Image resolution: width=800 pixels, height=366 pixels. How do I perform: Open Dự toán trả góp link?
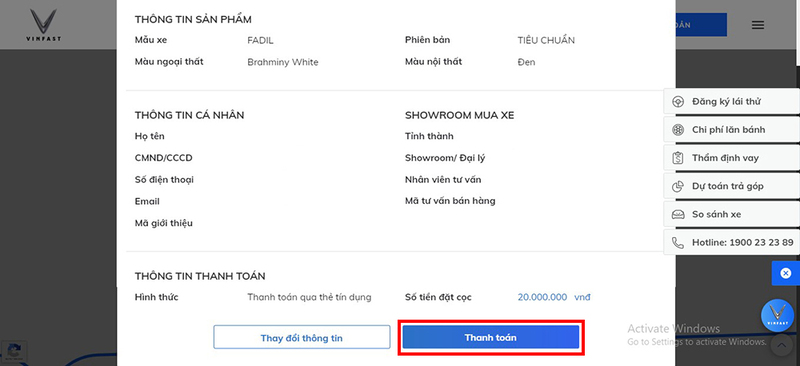click(728, 186)
